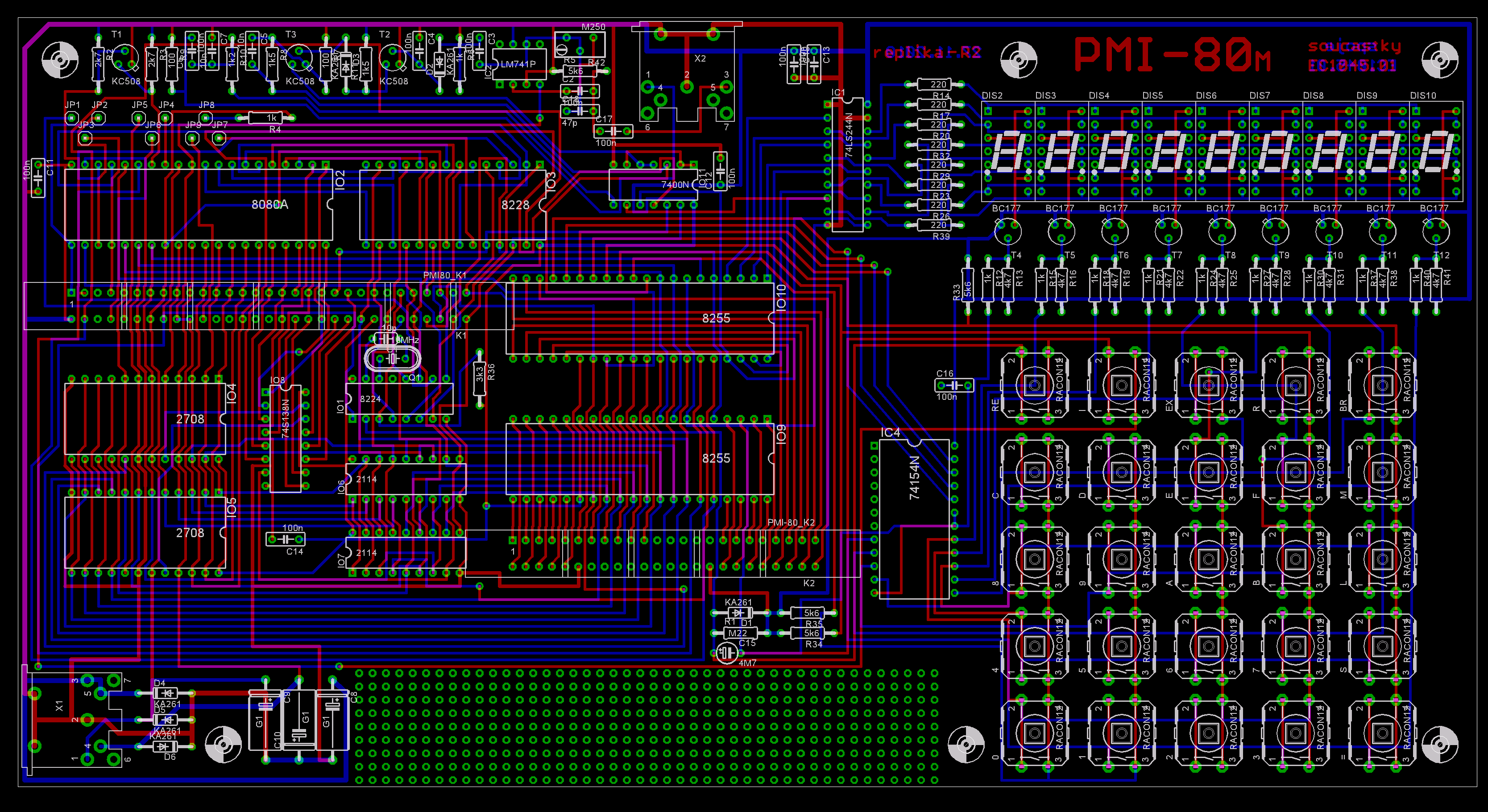Screen dimensions: 1488x812
Task: Click jumper pad JP8
Action: click(x=206, y=118)
